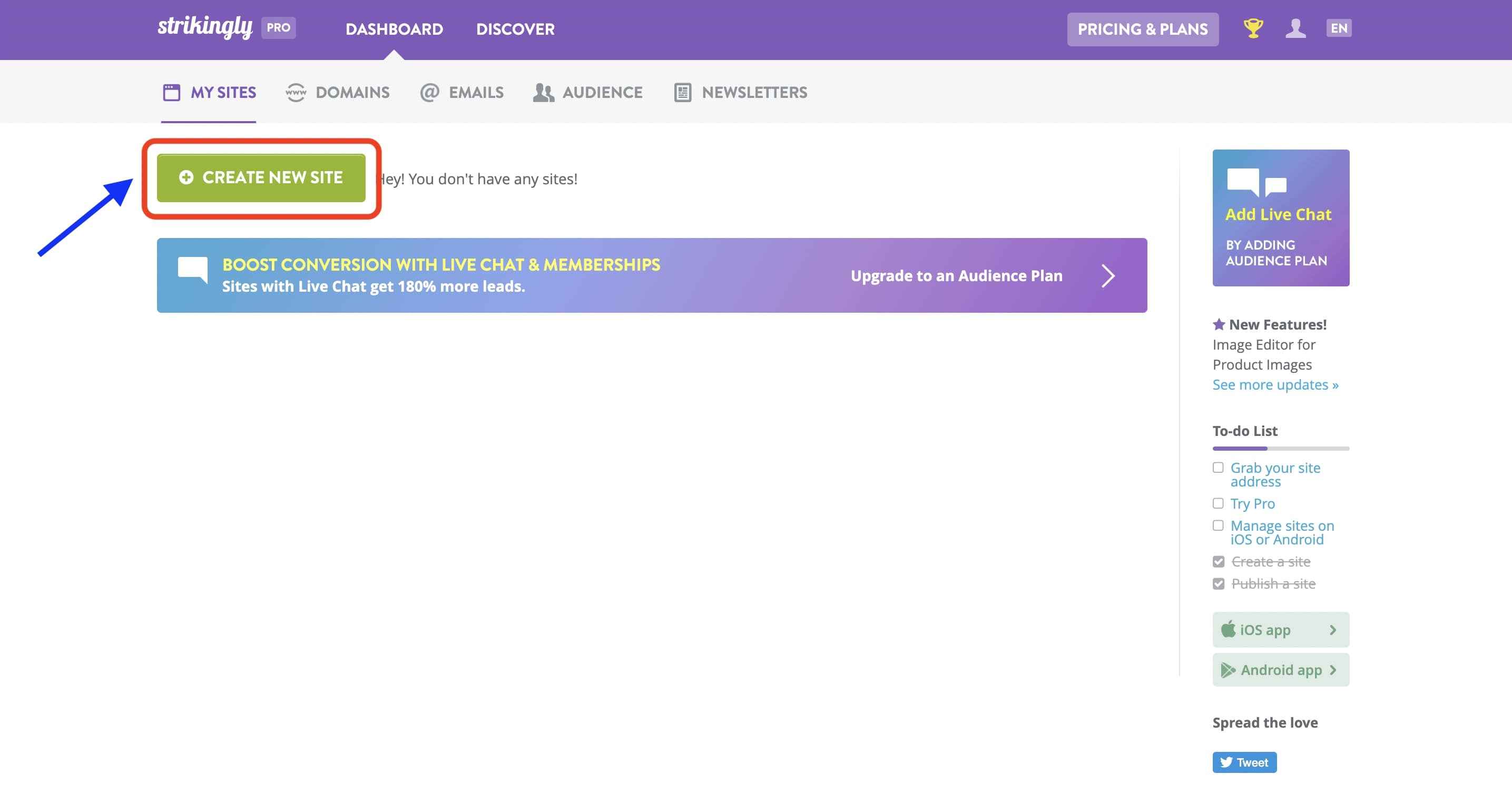Click the trophy rewards icon
The height and width of the screenshot is (794, 1512).
(1253, 28)
